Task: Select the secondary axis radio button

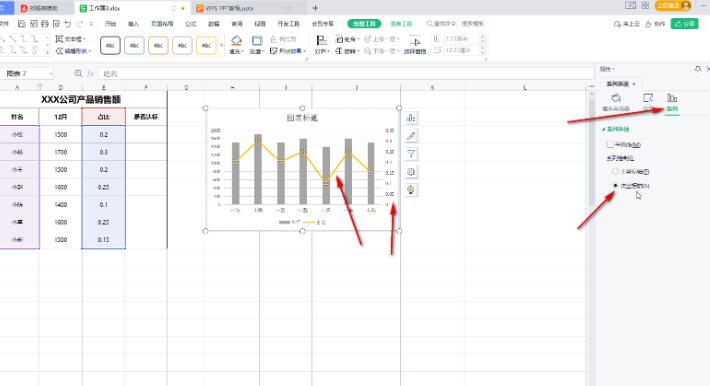Action: coord(615,186)
